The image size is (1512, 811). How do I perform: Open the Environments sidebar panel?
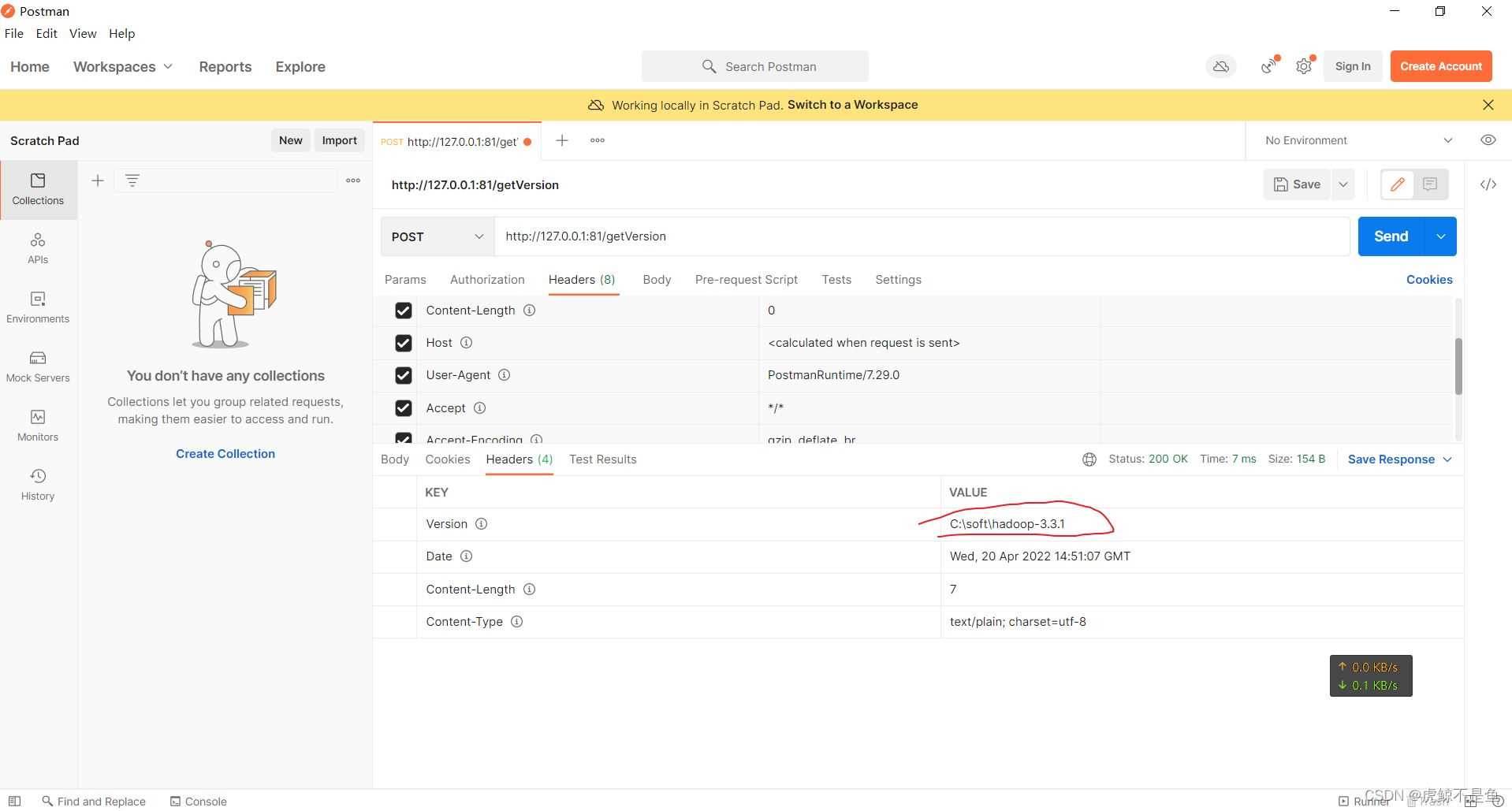tap(38, 307)
